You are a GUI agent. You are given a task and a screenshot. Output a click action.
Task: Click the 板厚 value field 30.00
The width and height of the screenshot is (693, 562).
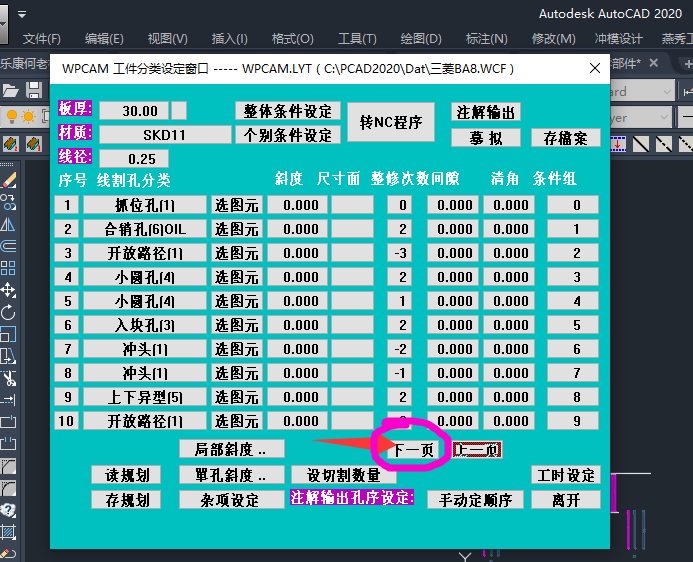pyautogui.click(x=134, y=110)
